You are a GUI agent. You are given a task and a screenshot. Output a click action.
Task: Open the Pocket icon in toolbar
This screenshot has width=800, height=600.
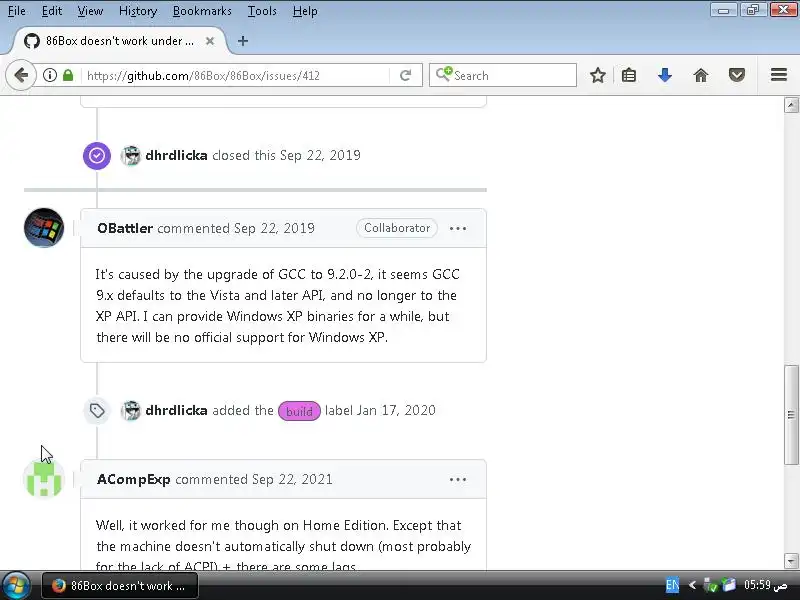[737, 76]
